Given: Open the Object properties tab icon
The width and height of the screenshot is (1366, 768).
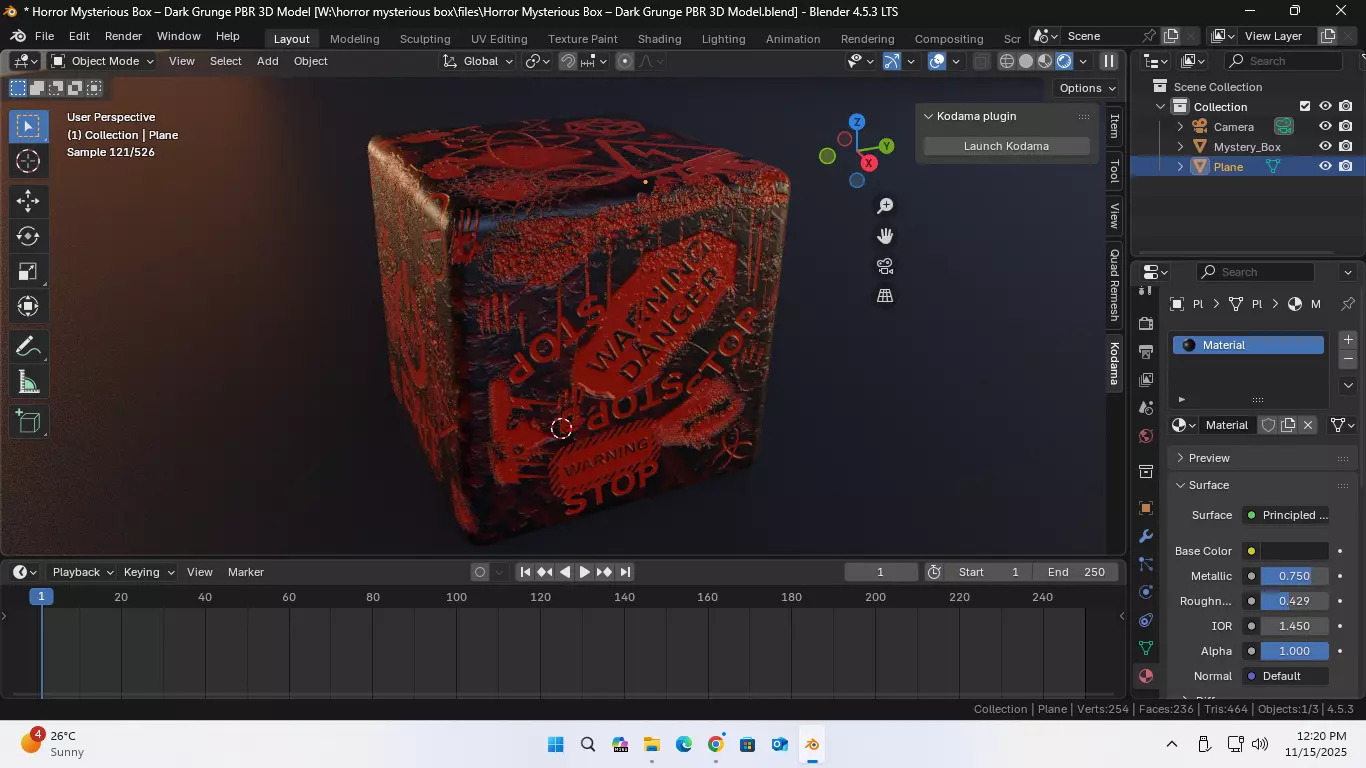Looking at the screenshot, I should click(1146, 508).
